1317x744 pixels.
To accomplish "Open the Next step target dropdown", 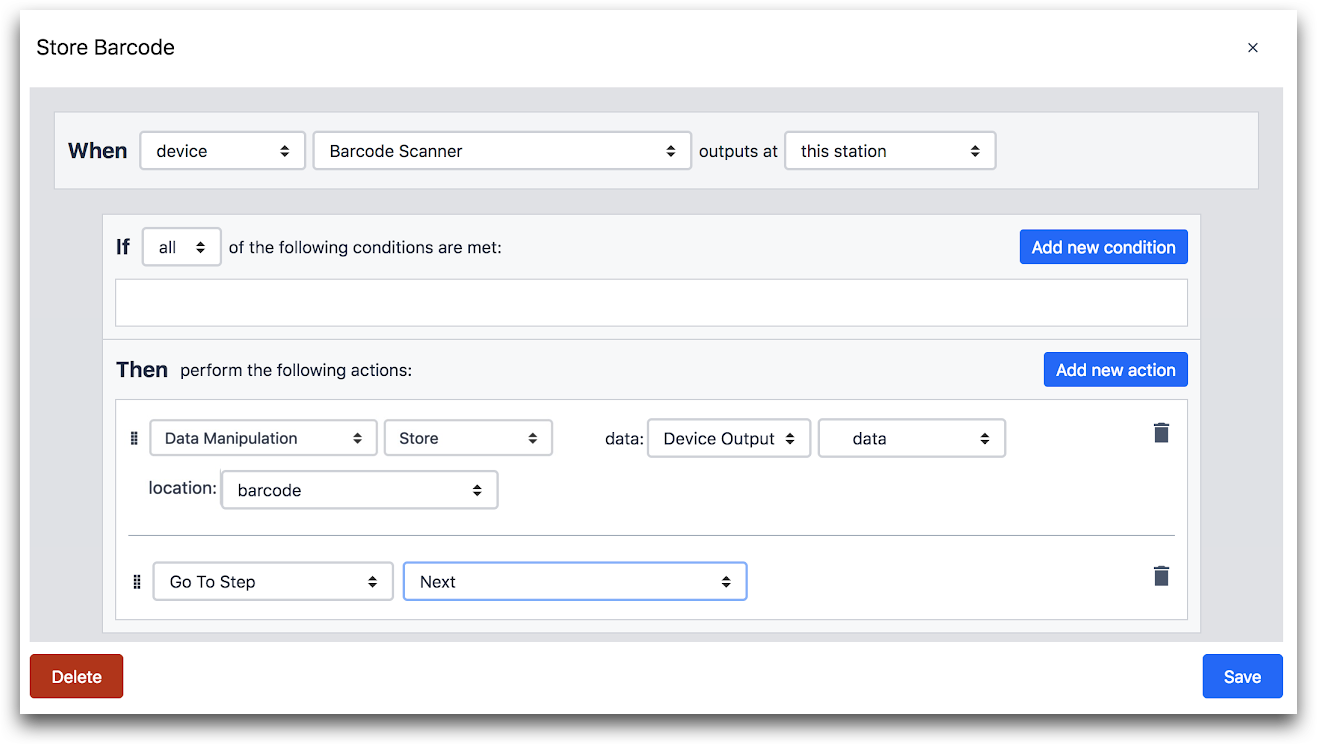I will (x=575, y=582).
